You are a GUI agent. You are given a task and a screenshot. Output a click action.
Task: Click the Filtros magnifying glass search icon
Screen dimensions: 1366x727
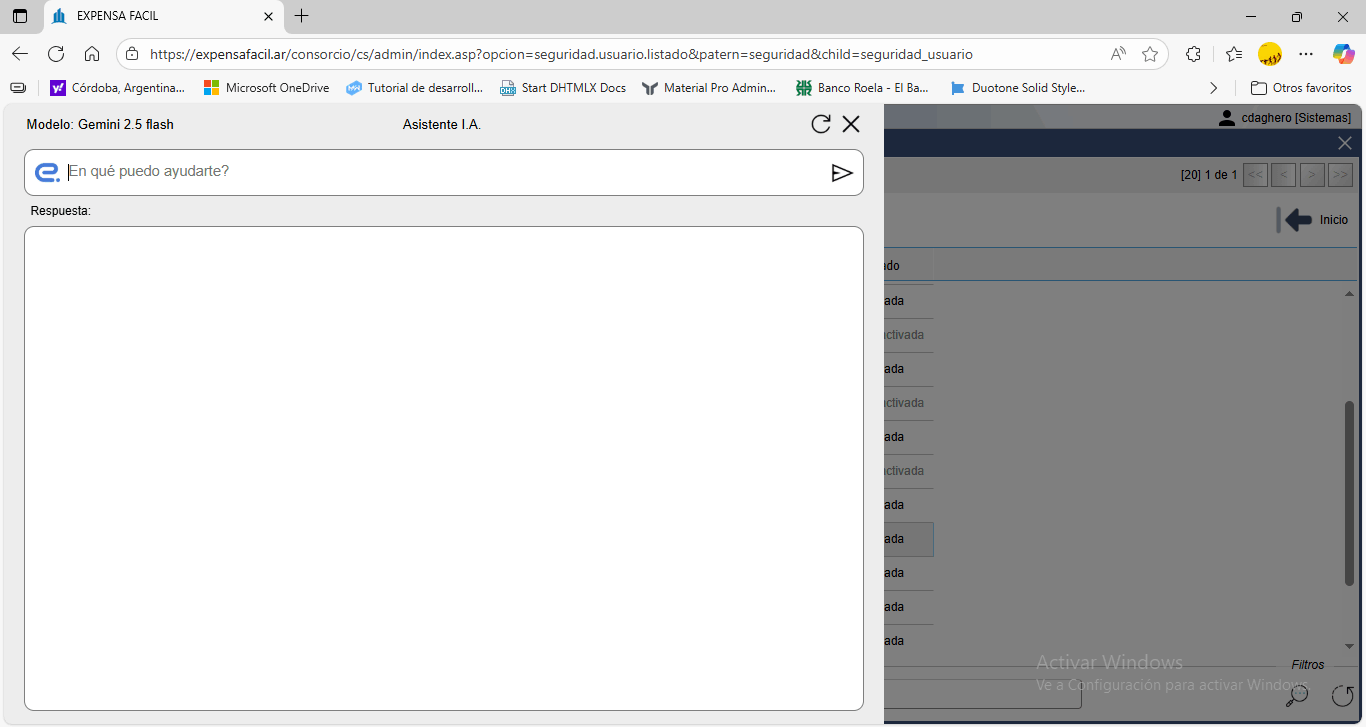pyautogui.click(x=1297, y=694)
